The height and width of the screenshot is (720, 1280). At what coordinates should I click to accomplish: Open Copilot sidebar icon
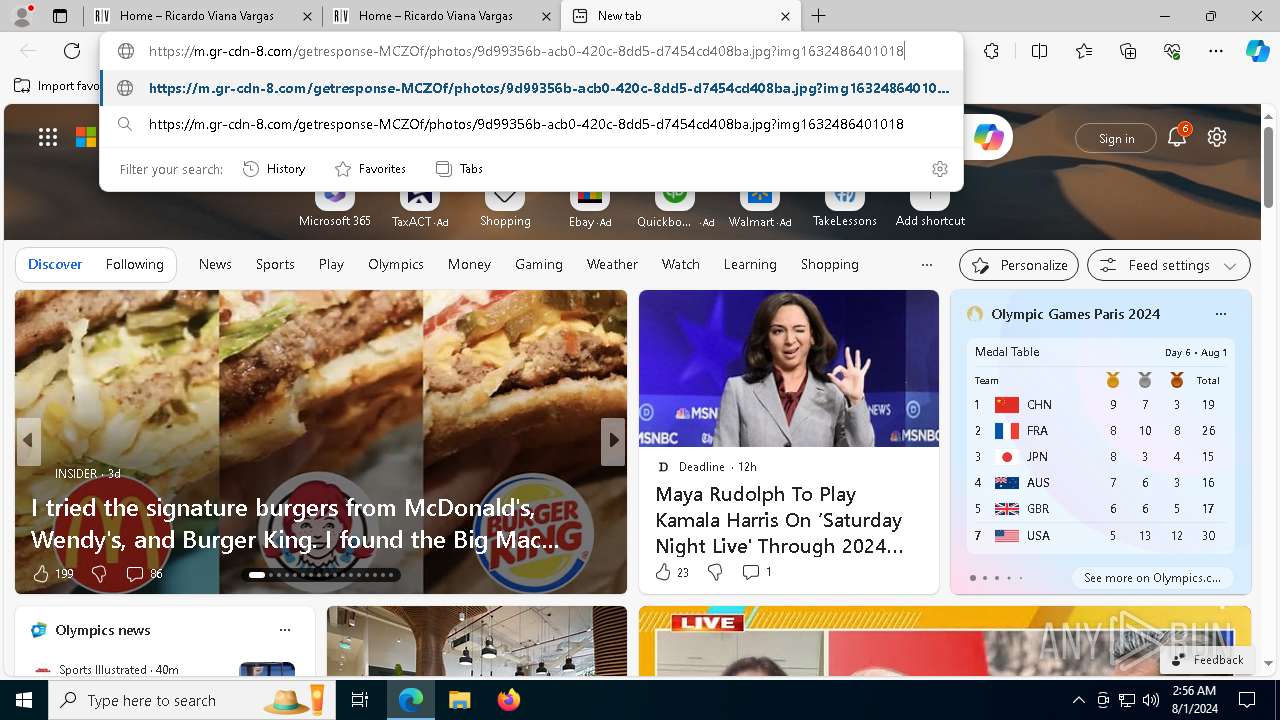(1257, 51)
